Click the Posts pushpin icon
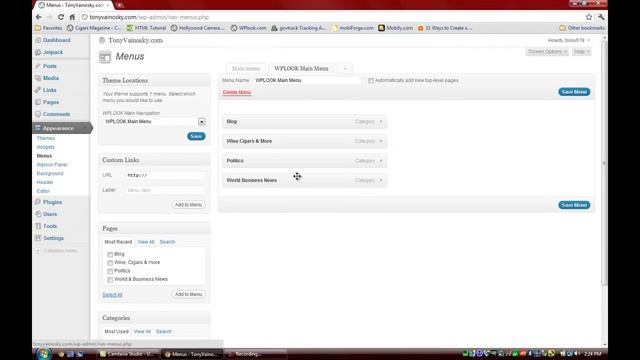The image size is (640, 360). (x=38, y=66)
